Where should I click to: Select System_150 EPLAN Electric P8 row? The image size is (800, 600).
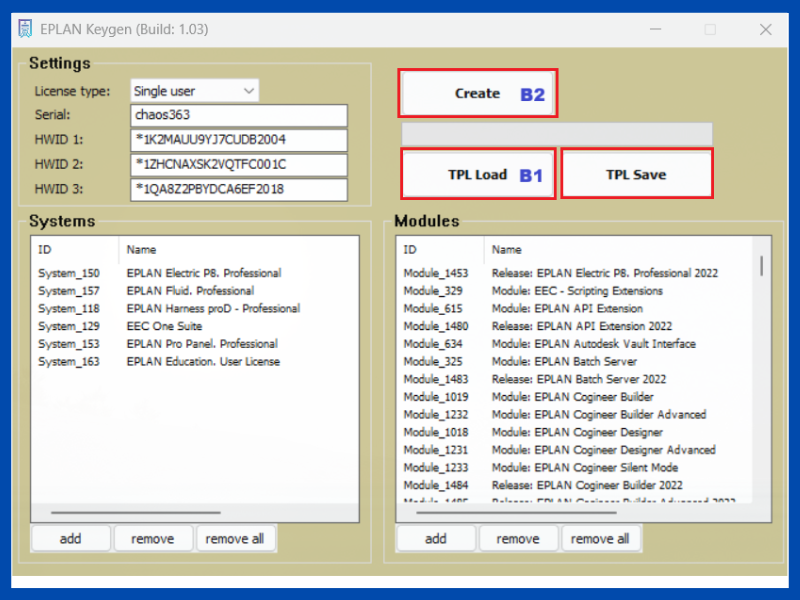160,273
